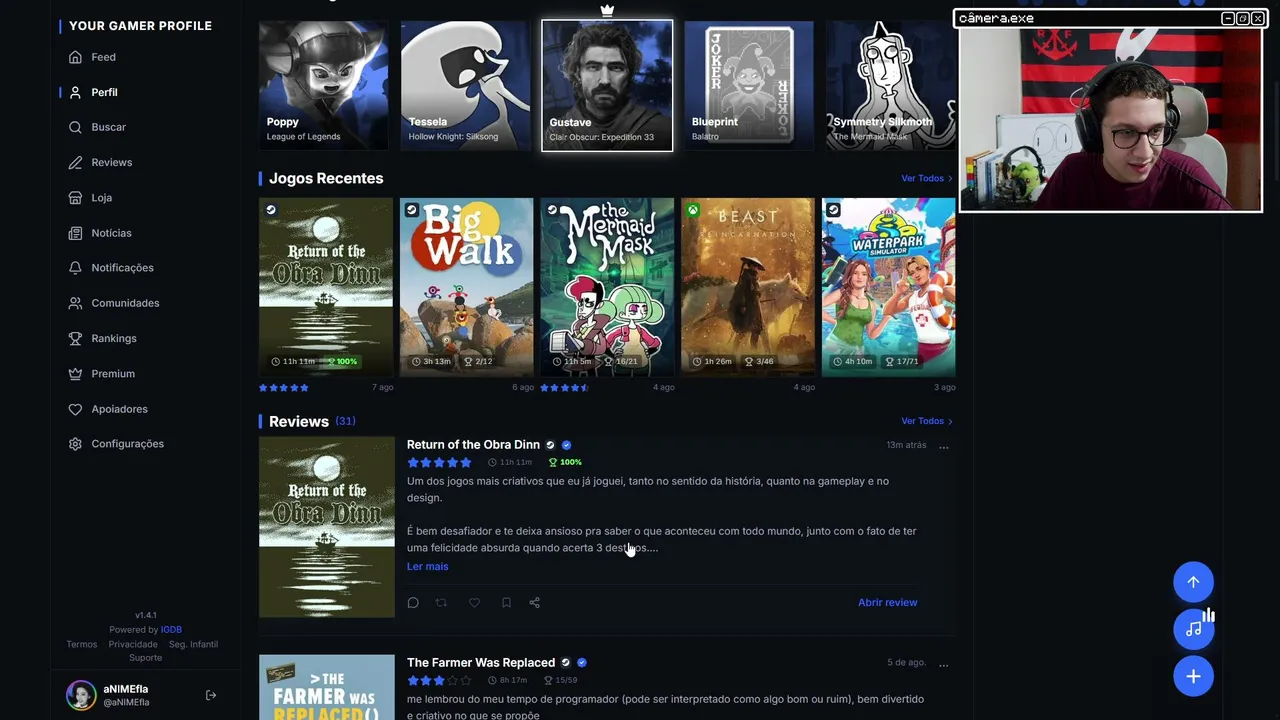Screen dimensions: 1280x720
Task: Open the IGDB link in the footer
Action: point(171,630)
